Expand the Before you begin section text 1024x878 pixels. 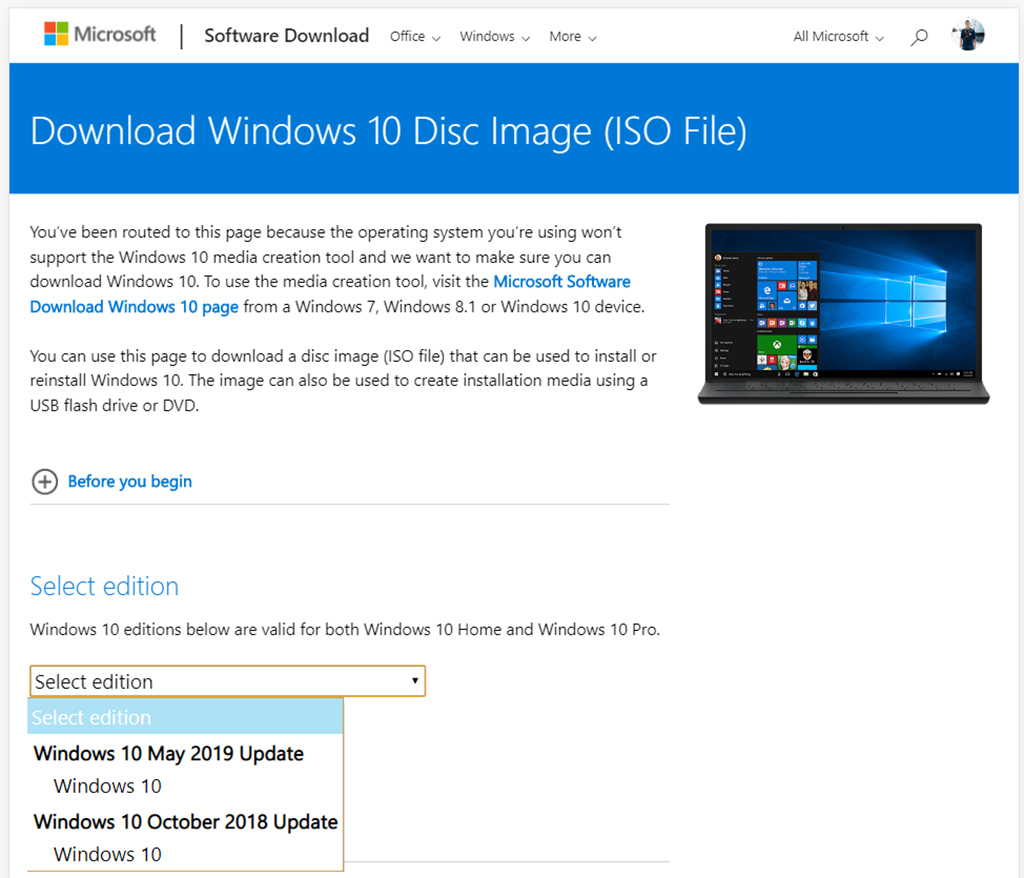pos(130,482)
